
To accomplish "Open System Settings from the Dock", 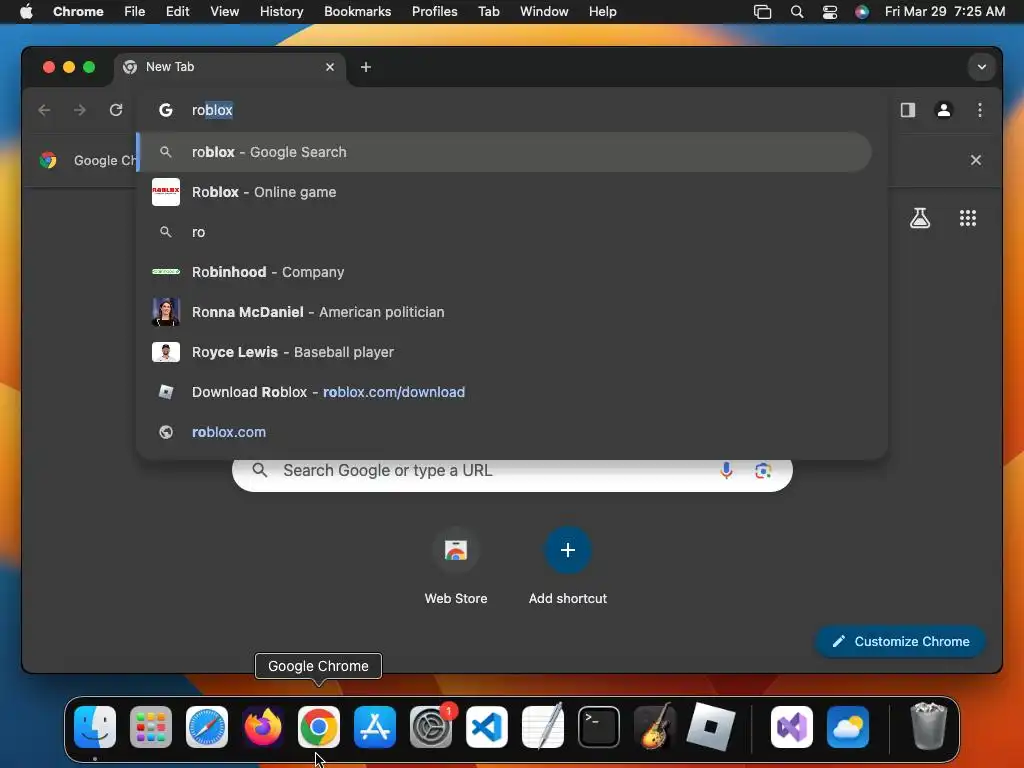I will (431, 727).
